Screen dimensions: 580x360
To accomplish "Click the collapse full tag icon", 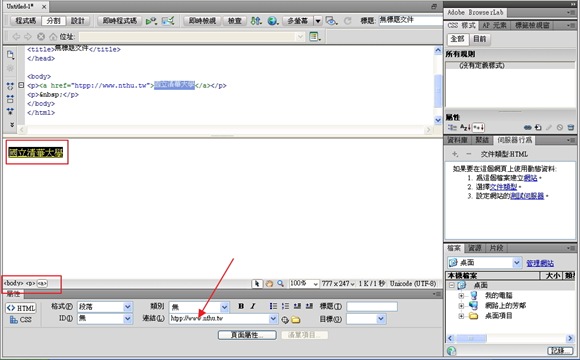I will (x=10, y=86).
